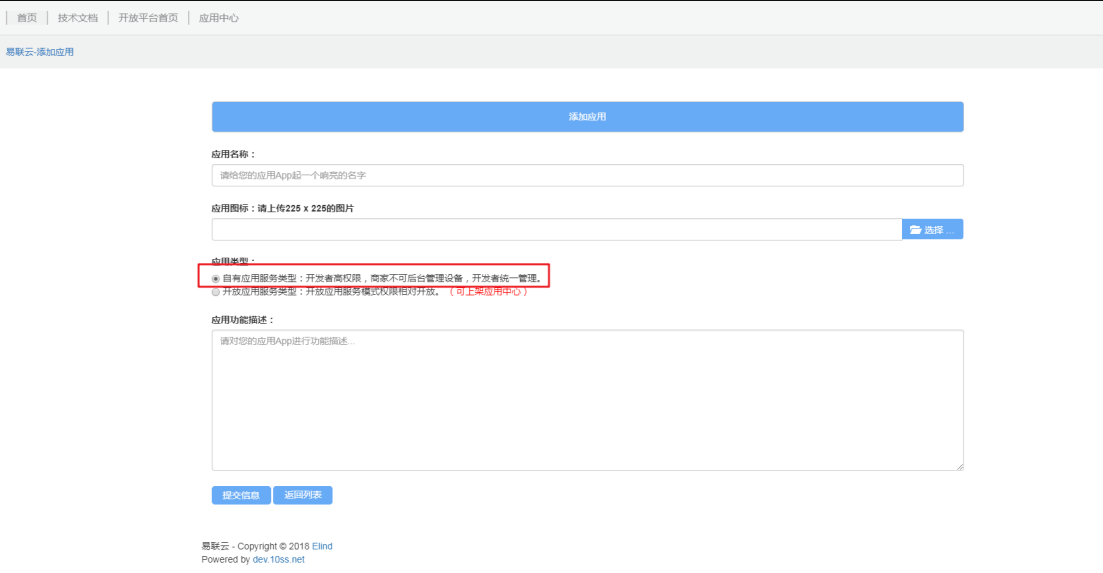Image resolution: width=1103 pixels, height=573 pixels.
Task: Submit the form with 提交信息
Action: 241,495
